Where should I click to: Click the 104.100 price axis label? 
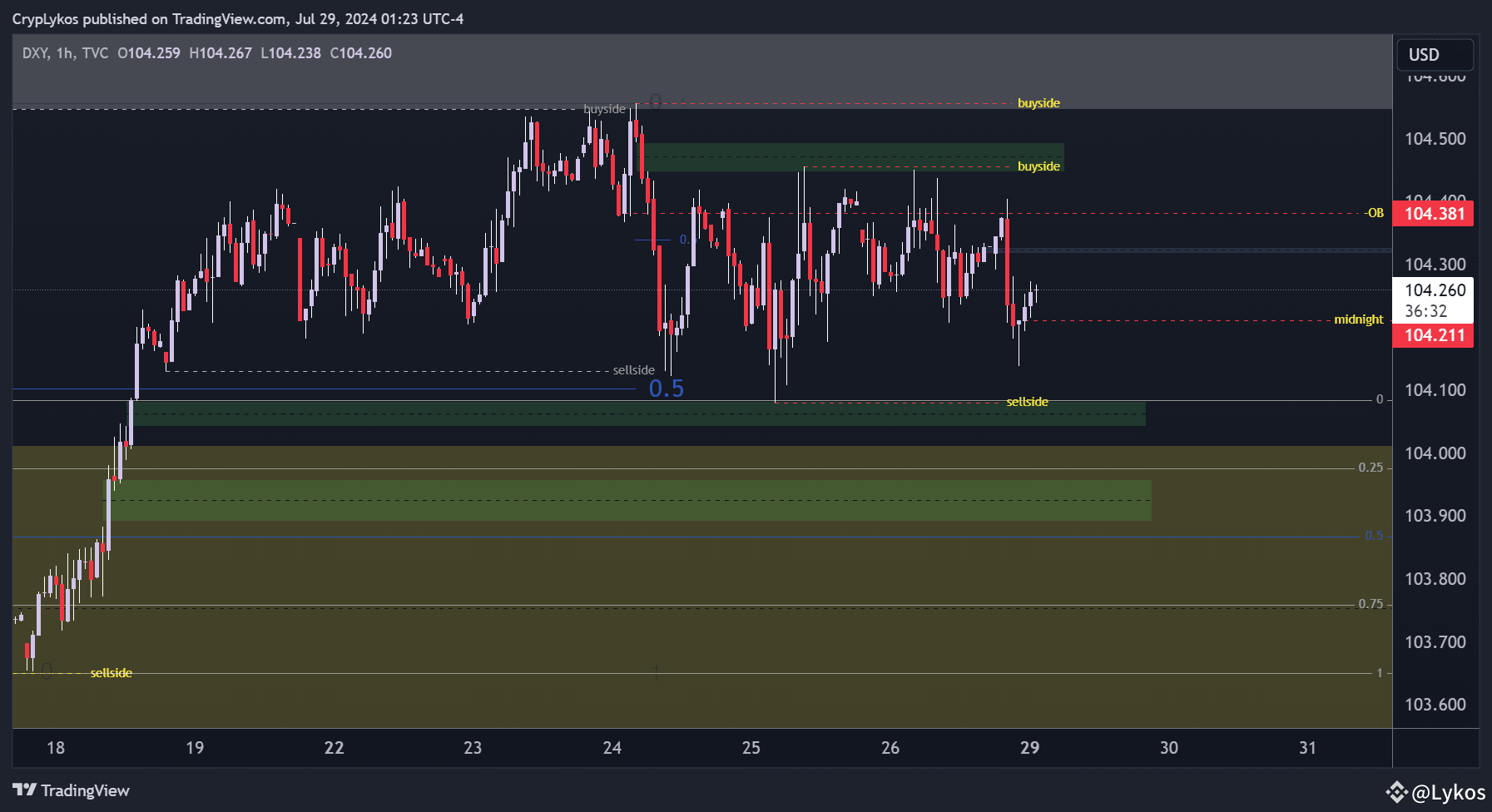pyautogui.click(x=1435, y=390)
